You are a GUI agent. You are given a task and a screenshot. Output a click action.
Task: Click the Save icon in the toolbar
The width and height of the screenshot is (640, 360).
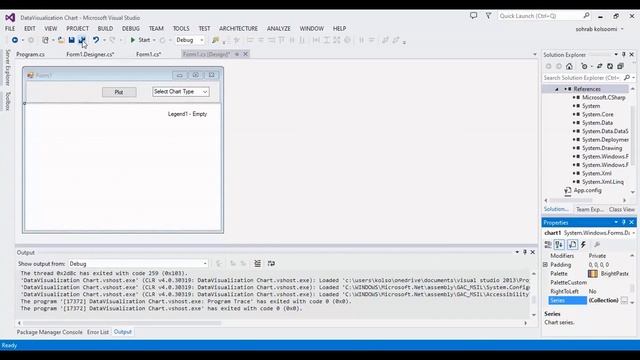point(71,40)
